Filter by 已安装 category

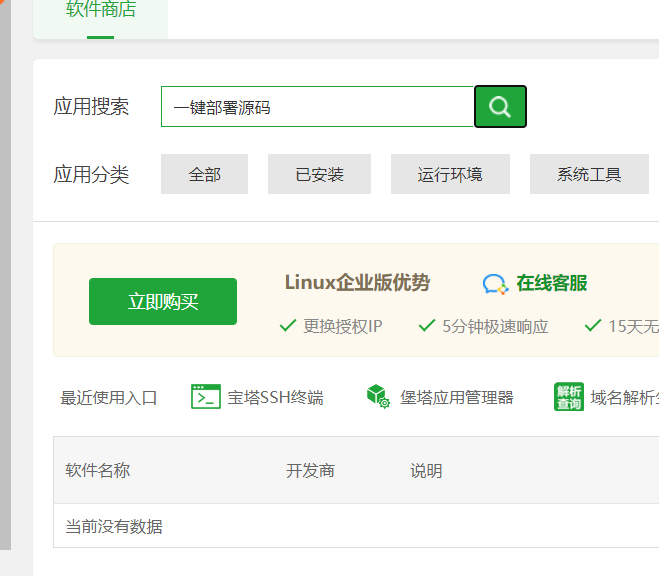point(319,174)
